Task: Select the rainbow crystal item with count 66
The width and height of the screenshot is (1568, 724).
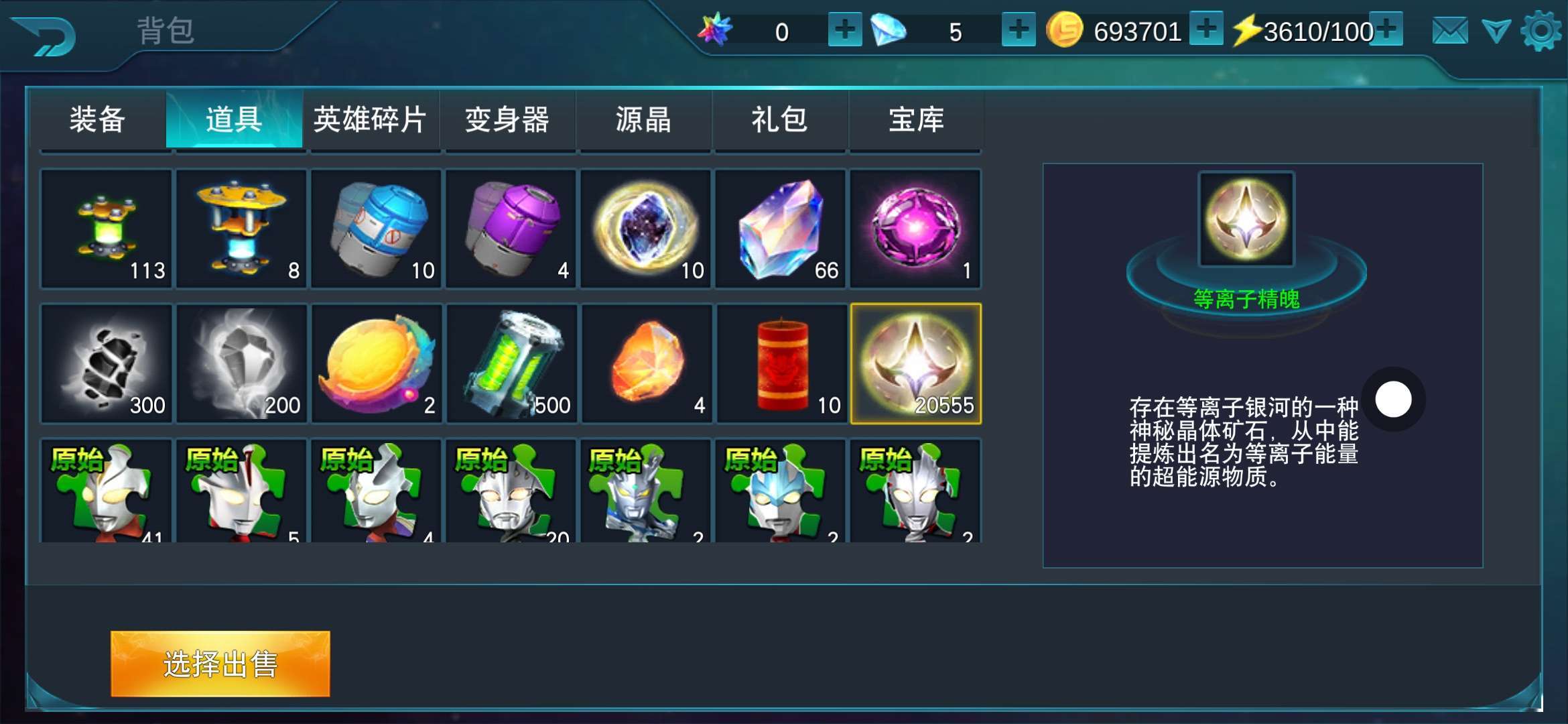Action: [x=781, y=229]
